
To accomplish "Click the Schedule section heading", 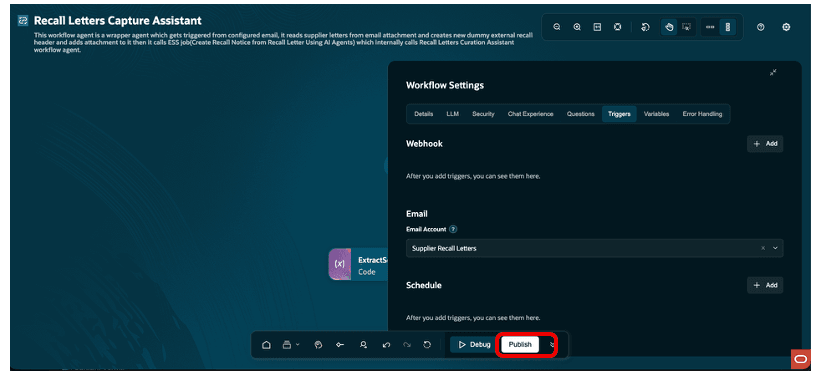I will 424,285.
